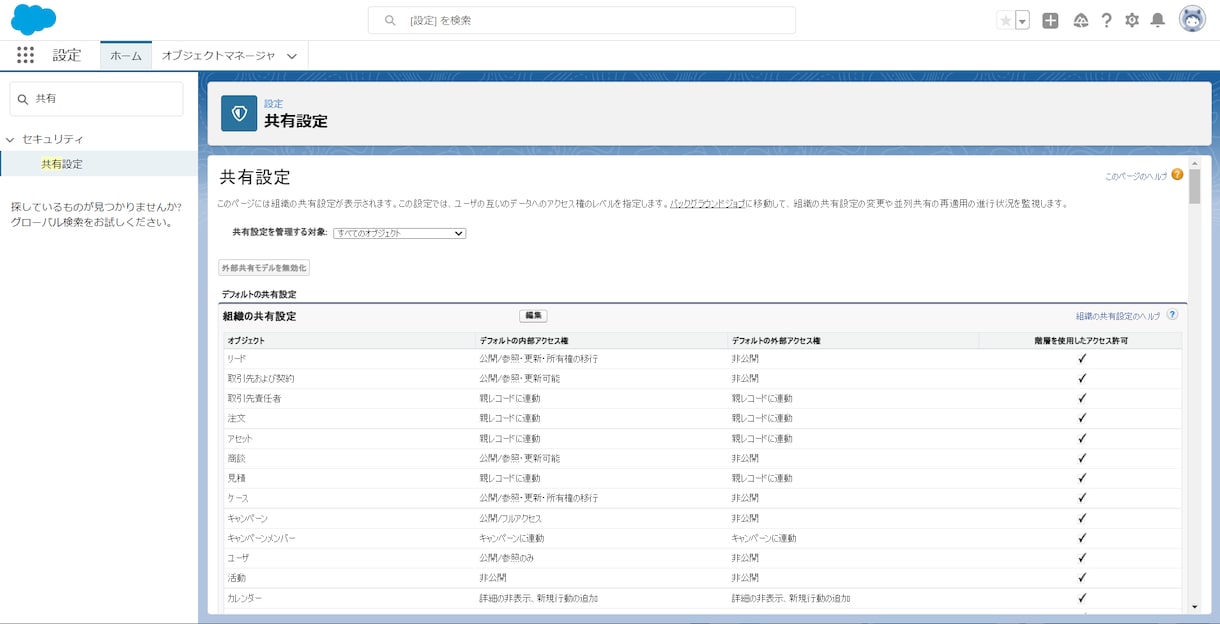The image size is (1220, 624).
Task: Click the 編集 button
Action: pos(533,315)
